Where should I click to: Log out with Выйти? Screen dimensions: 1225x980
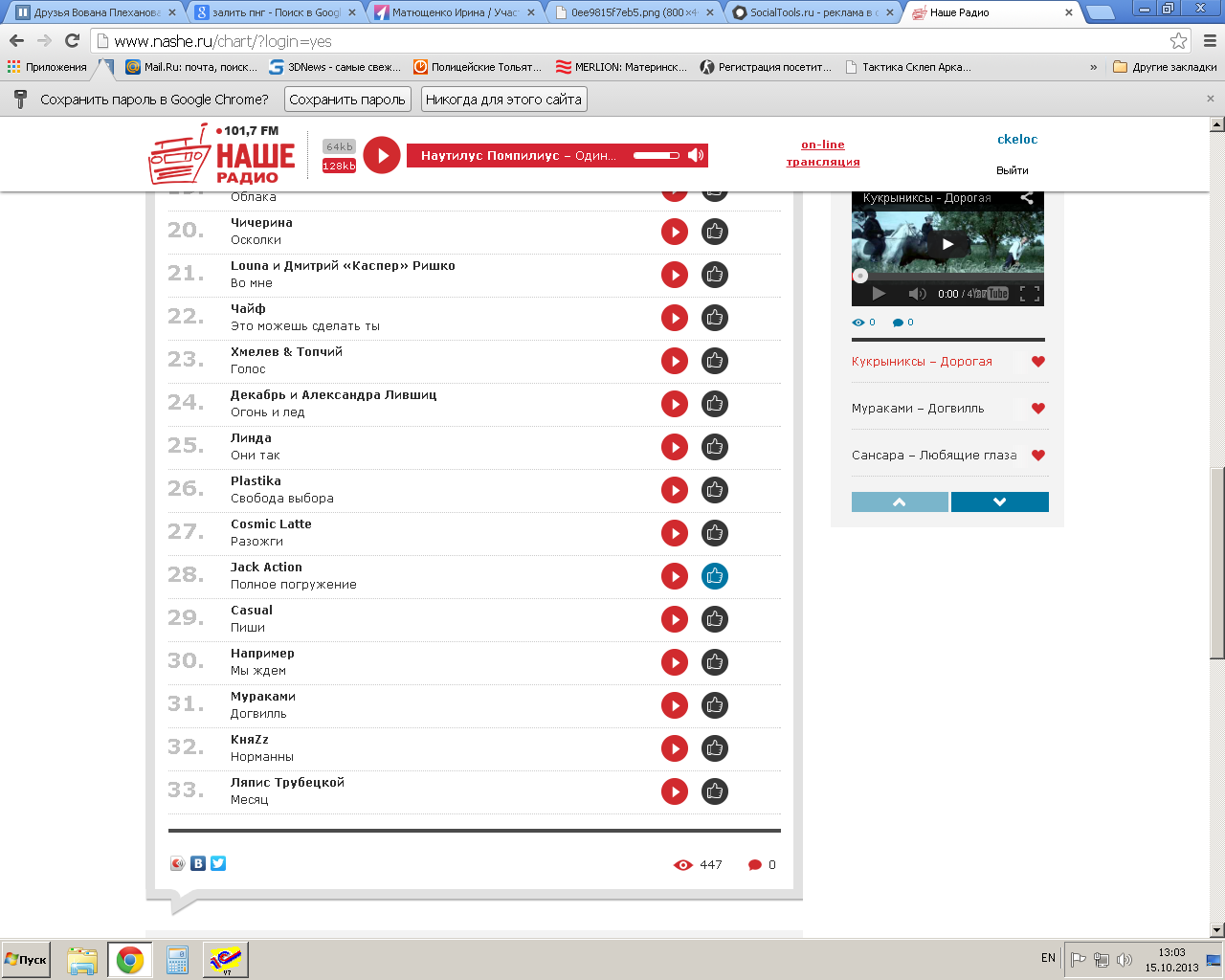coord(1013,170)
